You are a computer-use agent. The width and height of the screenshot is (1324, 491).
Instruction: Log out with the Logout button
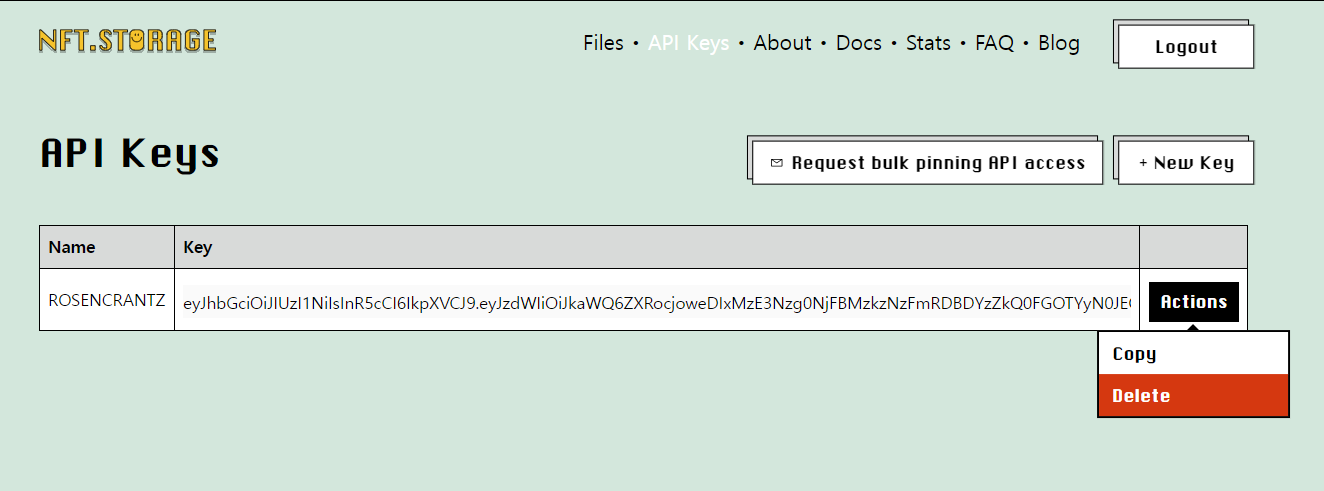(1186, 47)
